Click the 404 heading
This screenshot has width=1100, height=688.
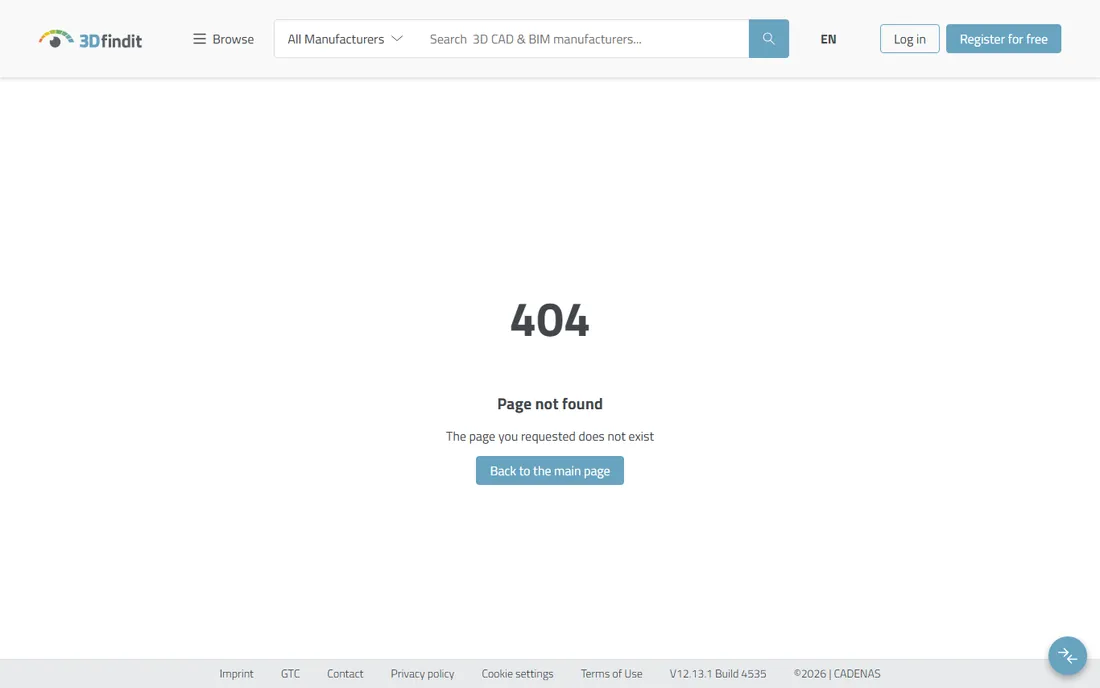(x=550, y=320)
